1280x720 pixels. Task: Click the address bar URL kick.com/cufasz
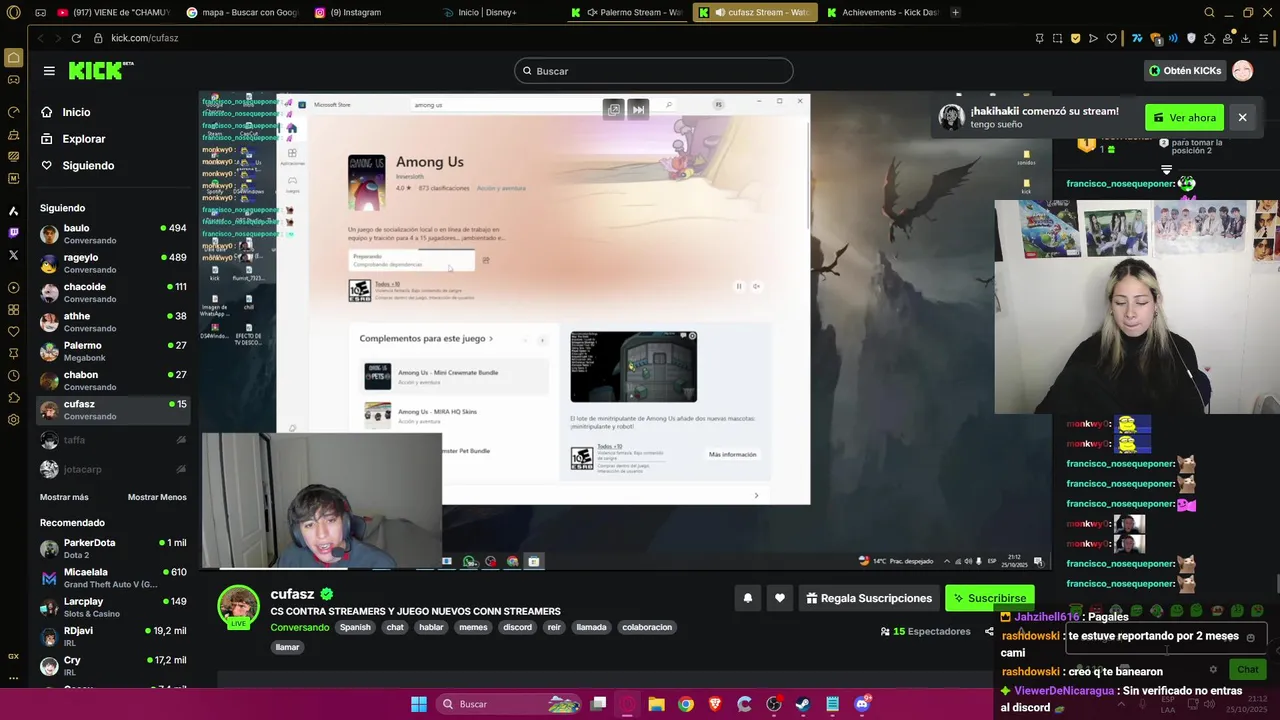coord(145,38)
